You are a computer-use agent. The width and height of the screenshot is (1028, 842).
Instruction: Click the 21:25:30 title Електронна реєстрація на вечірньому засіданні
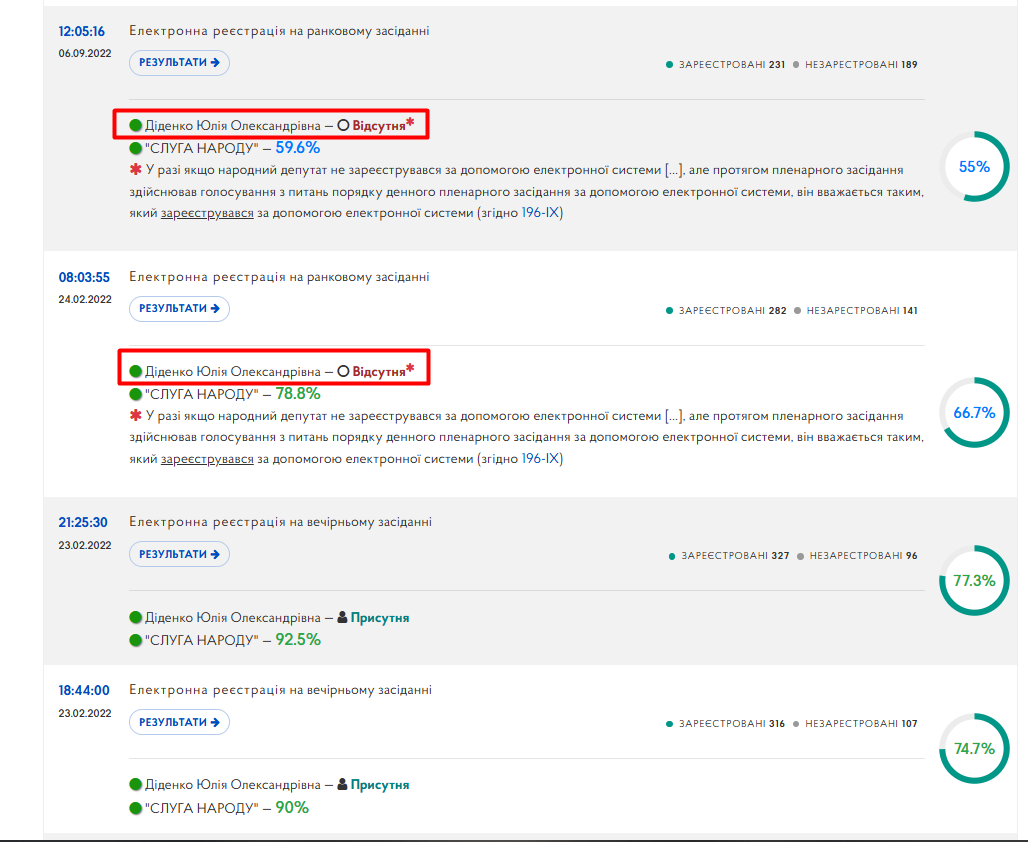(x=281, y=522)
